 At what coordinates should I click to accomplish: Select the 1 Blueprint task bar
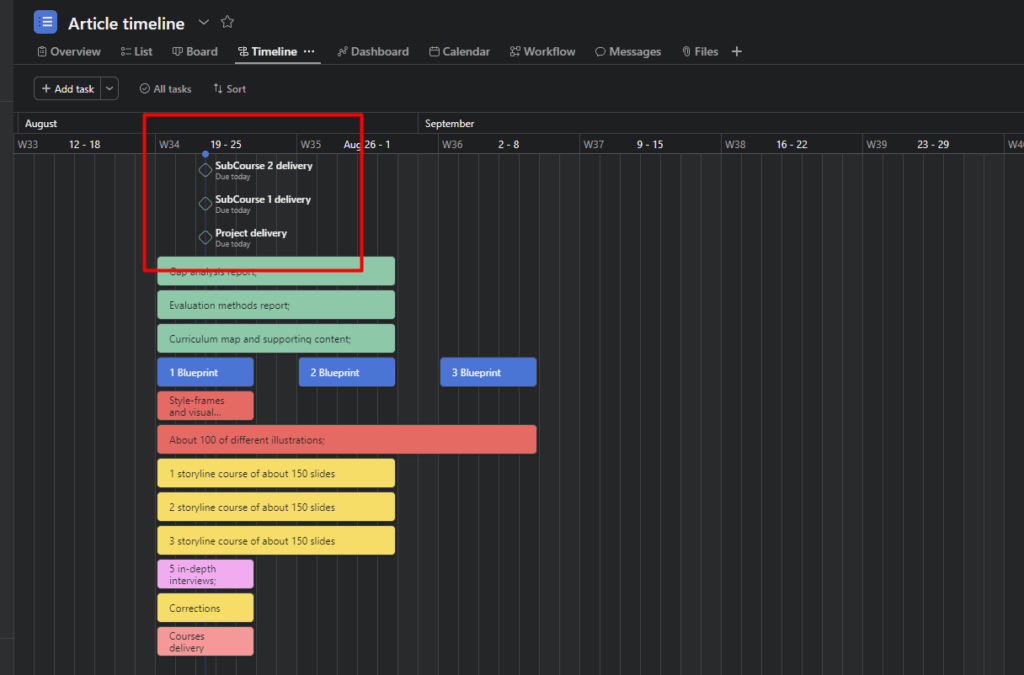[x=205, y=372]
